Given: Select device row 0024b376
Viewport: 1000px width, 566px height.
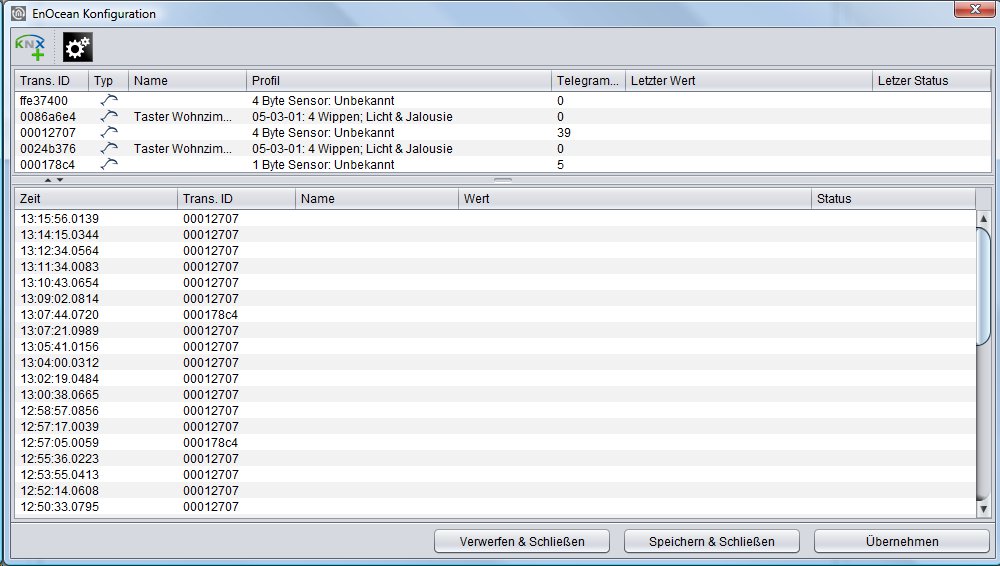Looking at the screenshot, I should coord(503,148).
